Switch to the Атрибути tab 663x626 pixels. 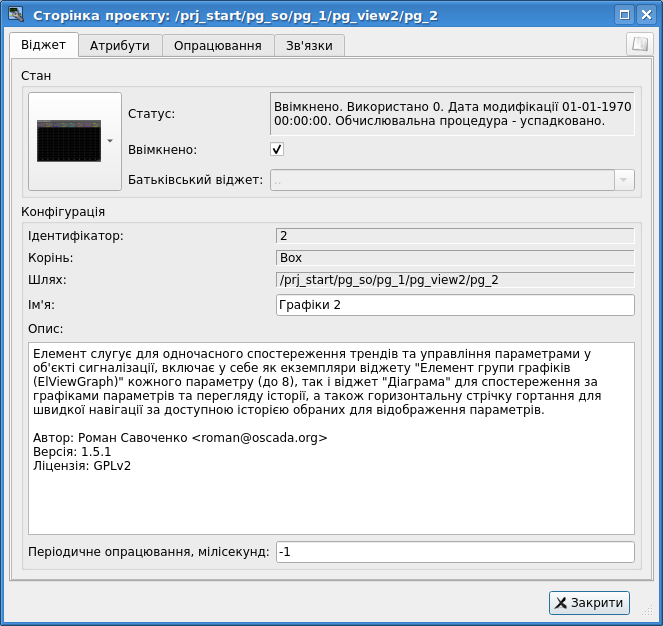[120, 46]
